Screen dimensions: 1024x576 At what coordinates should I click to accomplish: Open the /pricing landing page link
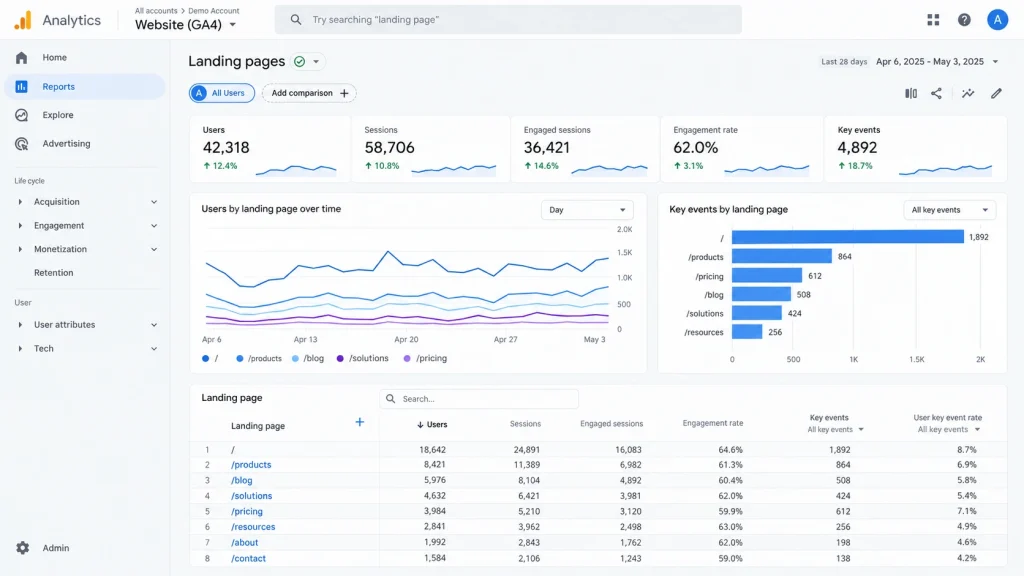click(x=247, y=511)
